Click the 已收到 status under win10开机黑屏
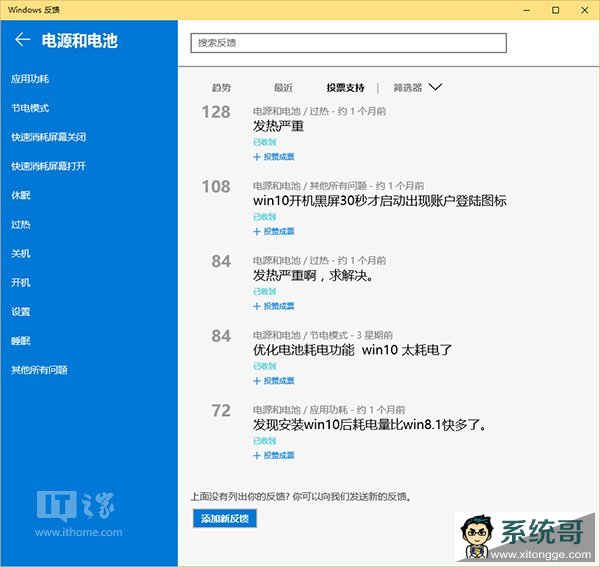This screenshot has height=567, width=600. pyautogui.click(x=264, y=217)
